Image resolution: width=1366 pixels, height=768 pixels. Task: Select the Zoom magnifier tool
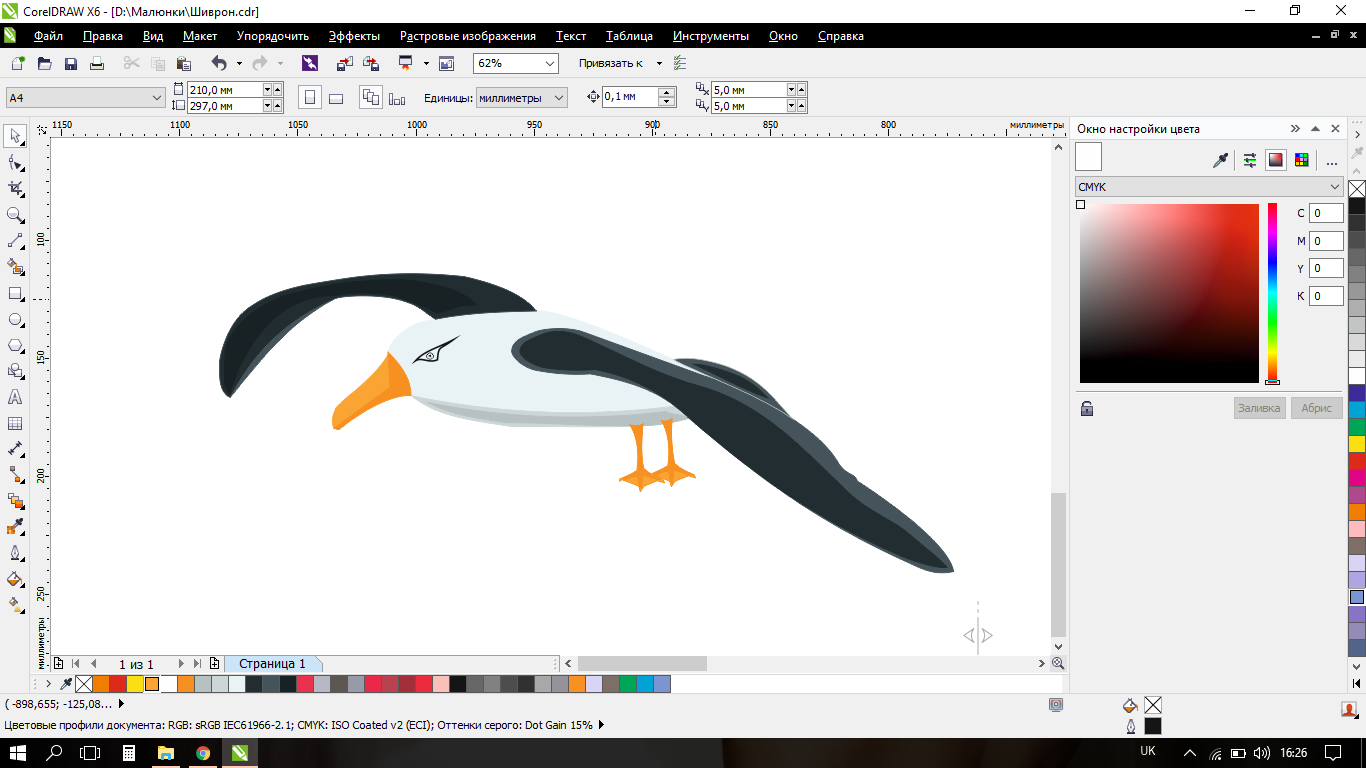(x=15, y=215)
